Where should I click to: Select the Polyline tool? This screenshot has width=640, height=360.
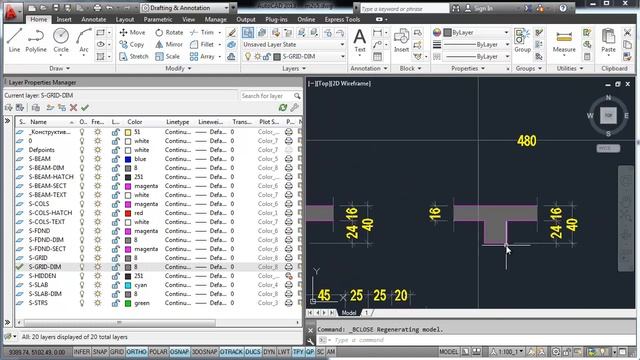pos(36,40)
